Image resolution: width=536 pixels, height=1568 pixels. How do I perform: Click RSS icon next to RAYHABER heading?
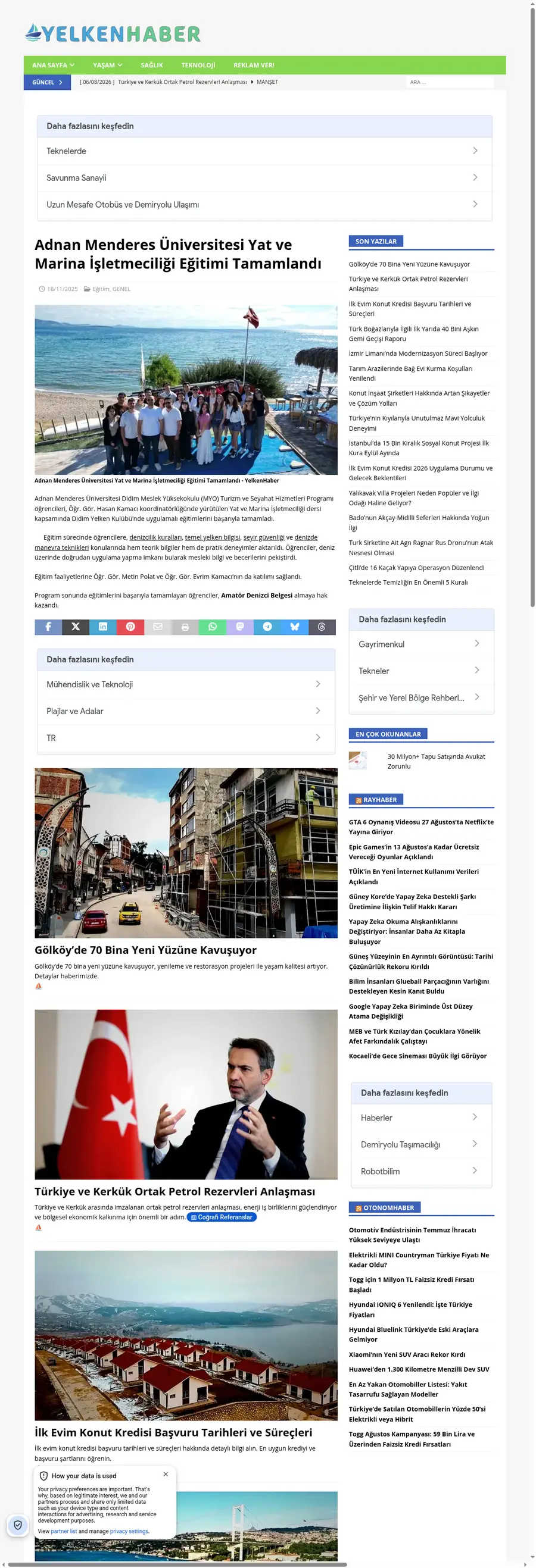tap(359, 800)
